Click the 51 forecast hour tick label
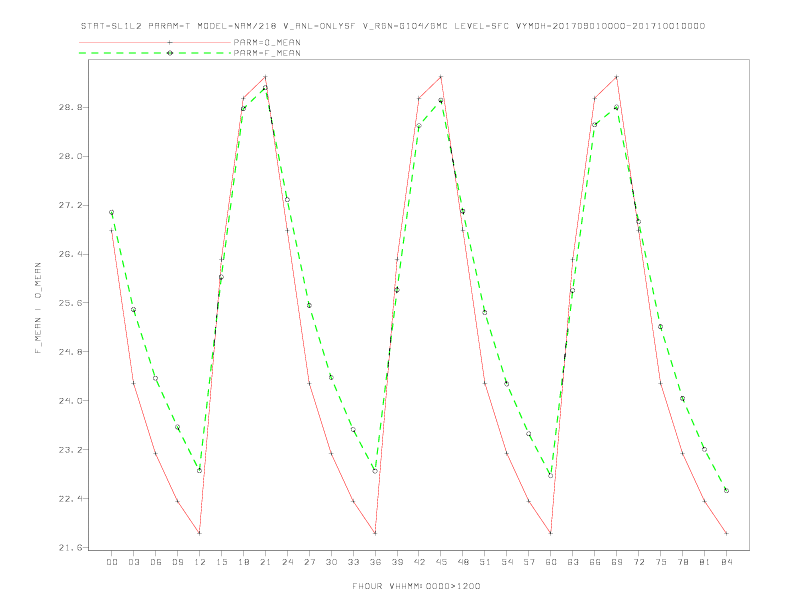 click(485, 562)
